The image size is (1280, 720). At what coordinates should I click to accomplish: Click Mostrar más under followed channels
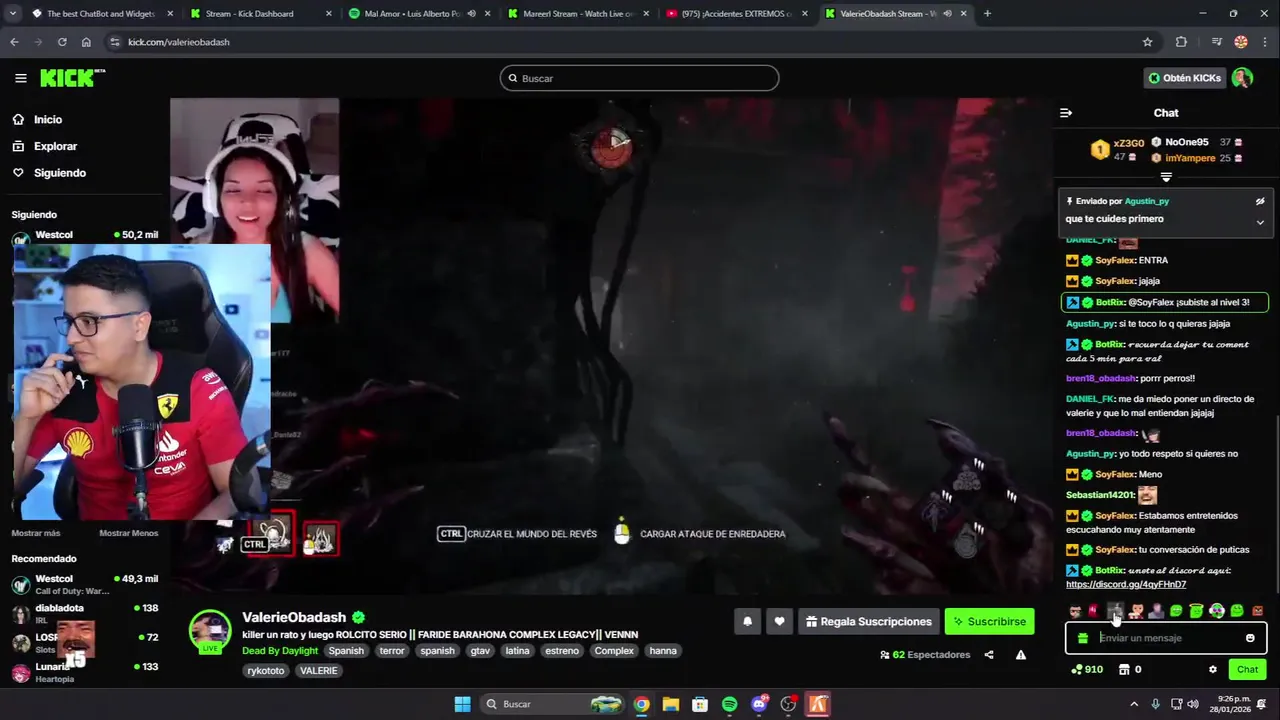36,533
